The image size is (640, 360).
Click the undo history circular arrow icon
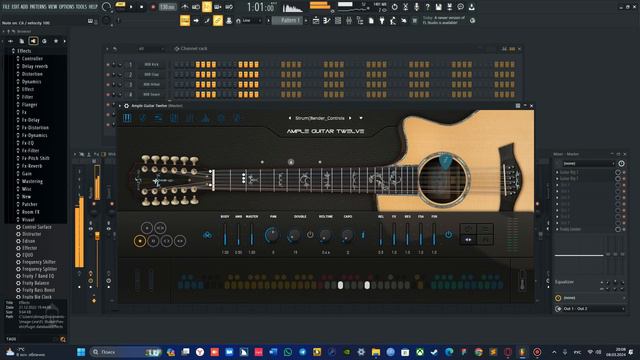[x=394, y=7]
